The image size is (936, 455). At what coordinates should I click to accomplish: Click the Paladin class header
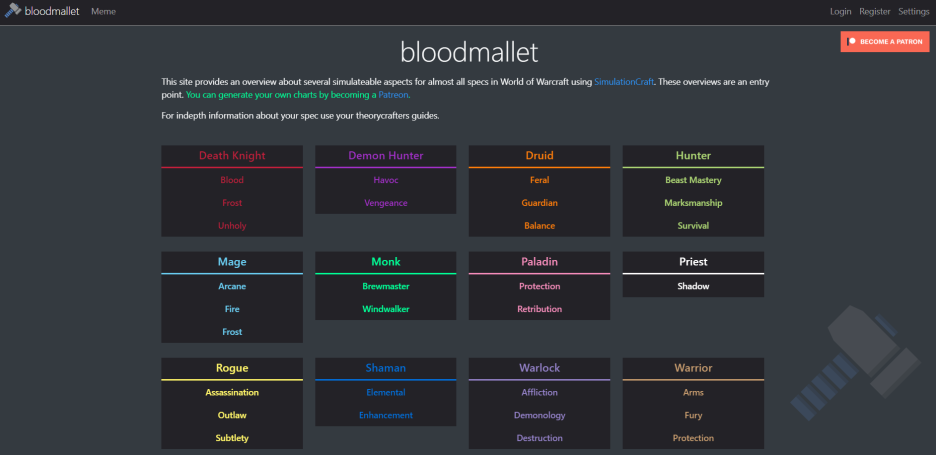tap(539, 262)
